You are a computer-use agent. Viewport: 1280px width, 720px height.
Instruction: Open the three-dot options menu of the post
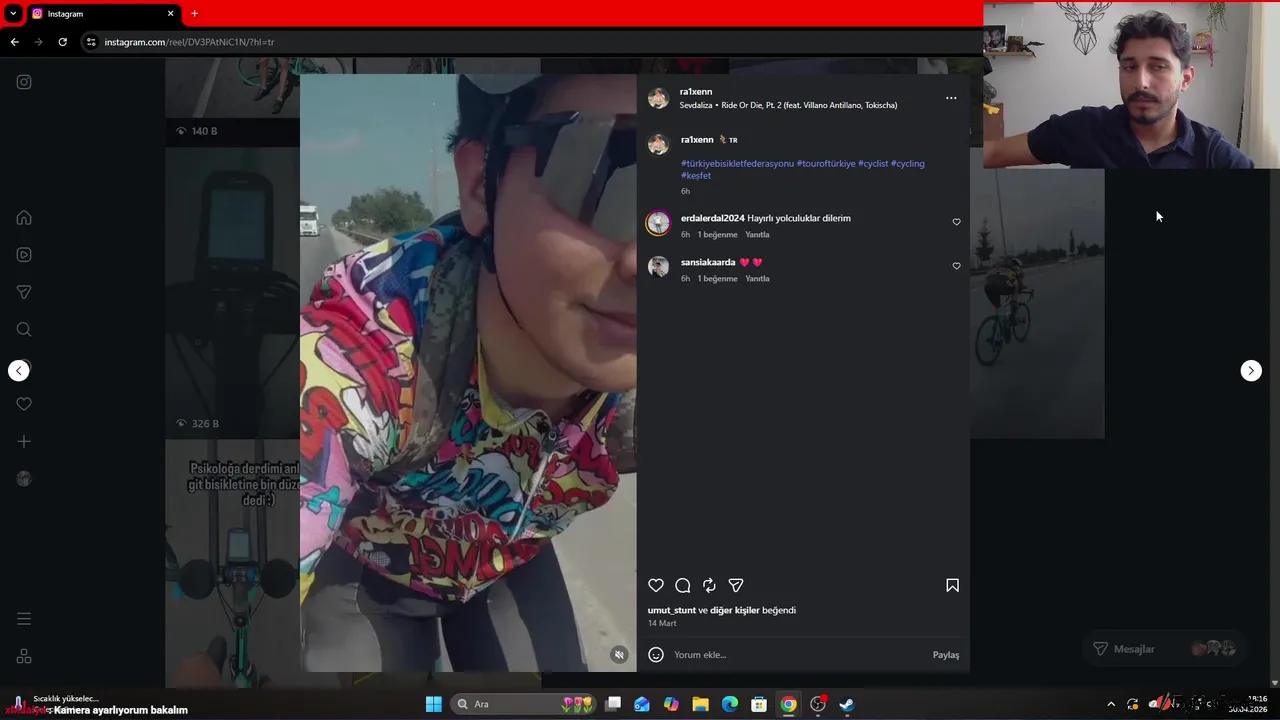pos(951,98)
